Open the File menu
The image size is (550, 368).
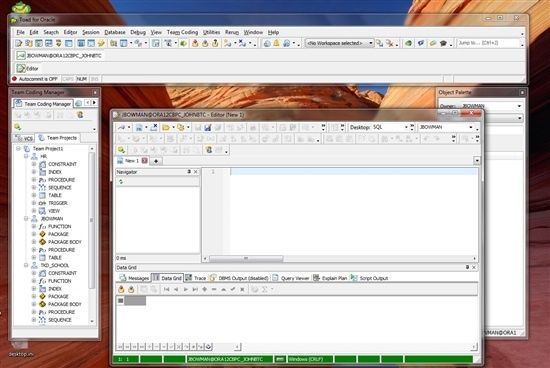click(21, 32)
